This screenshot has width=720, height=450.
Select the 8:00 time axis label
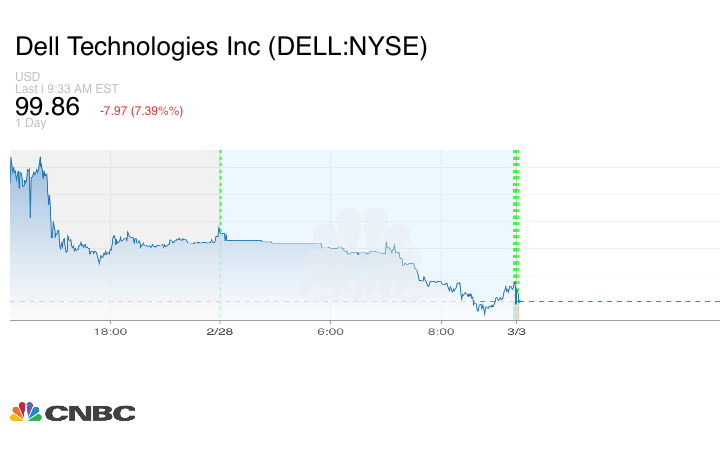[x=440, y=331]
